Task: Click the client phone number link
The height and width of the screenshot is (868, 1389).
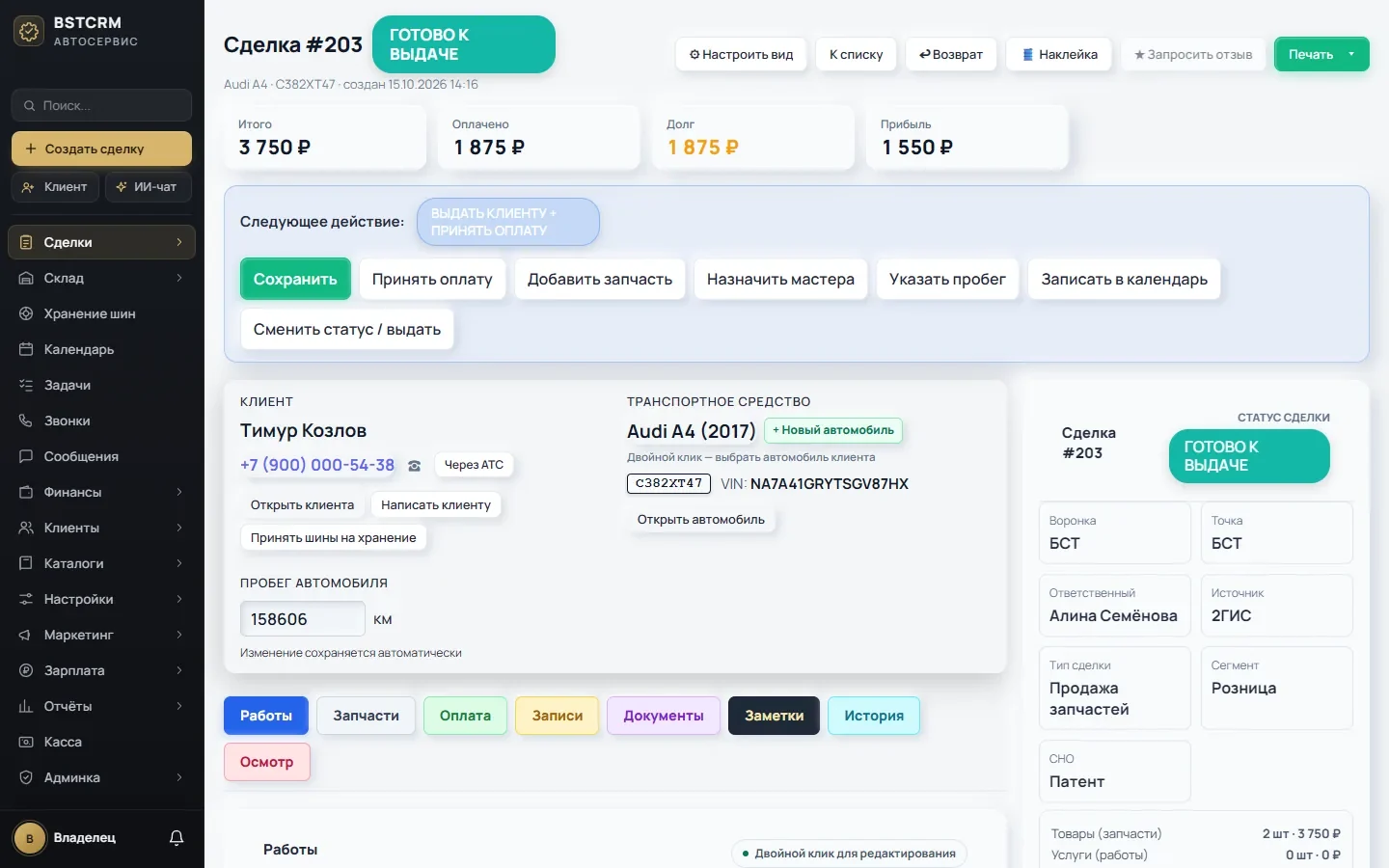Action: (x=317, y=465)
